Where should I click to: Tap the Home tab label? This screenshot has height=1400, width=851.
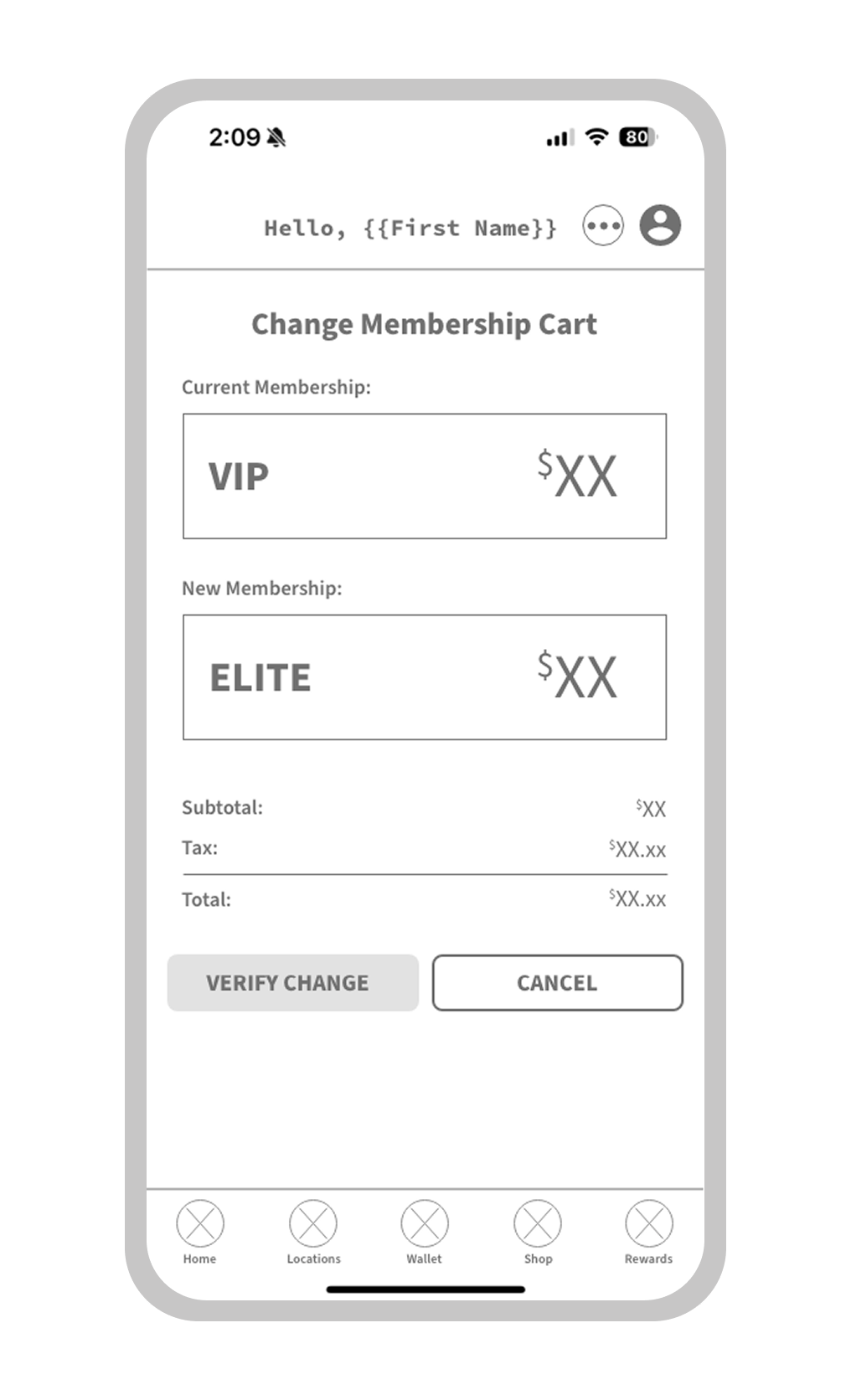click(200, 1258)
